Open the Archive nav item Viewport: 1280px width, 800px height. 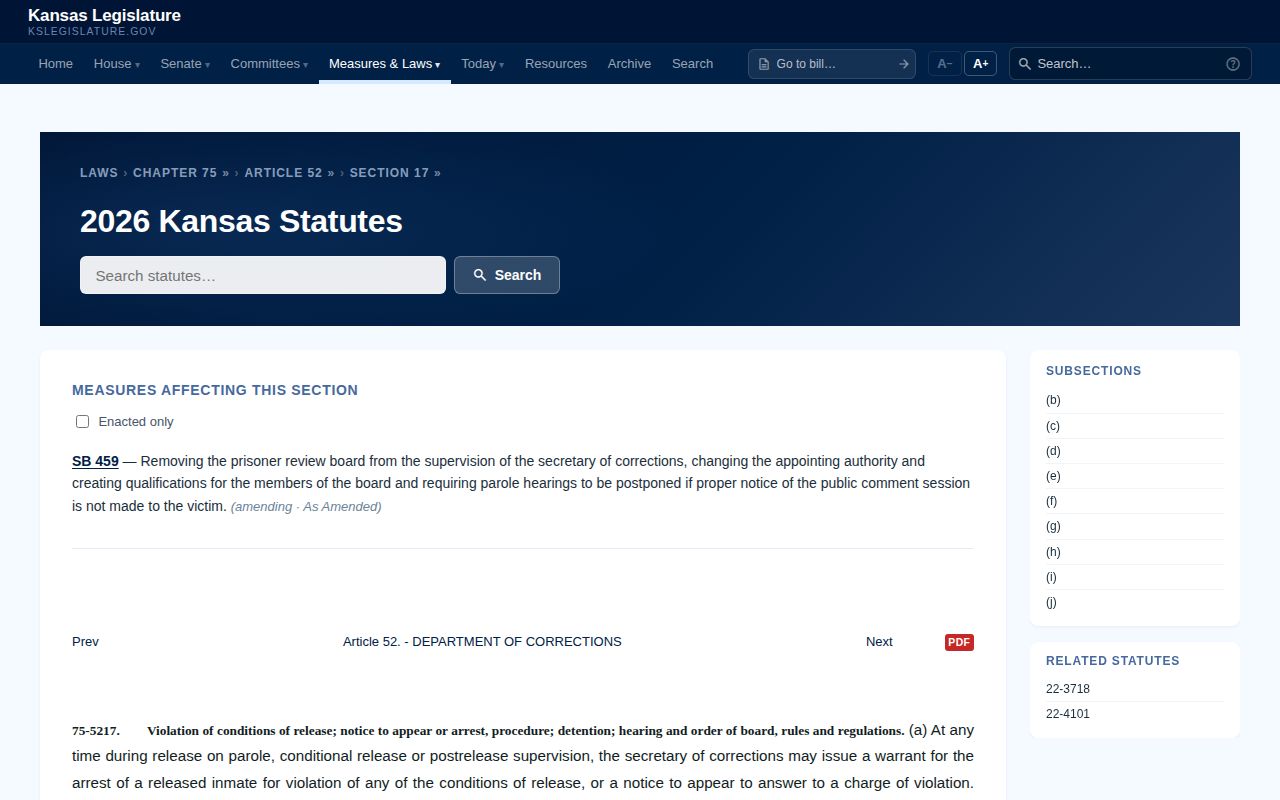(629, 64)
